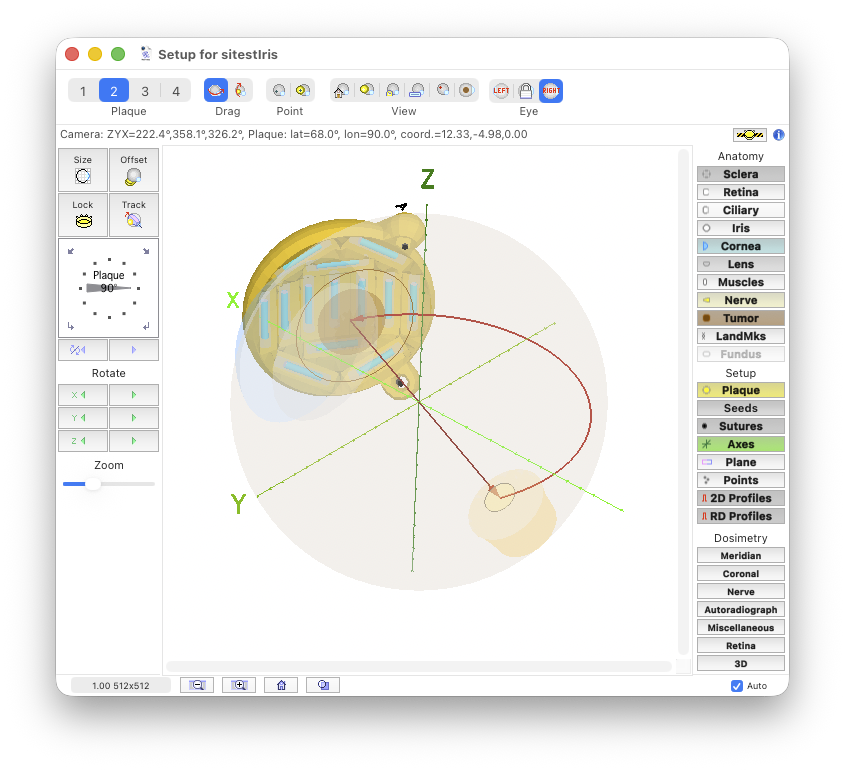The height and width of the screenshot is (770, 845).
Task: Toggle Cornea visibility in Anatomy
Action: 740,246
